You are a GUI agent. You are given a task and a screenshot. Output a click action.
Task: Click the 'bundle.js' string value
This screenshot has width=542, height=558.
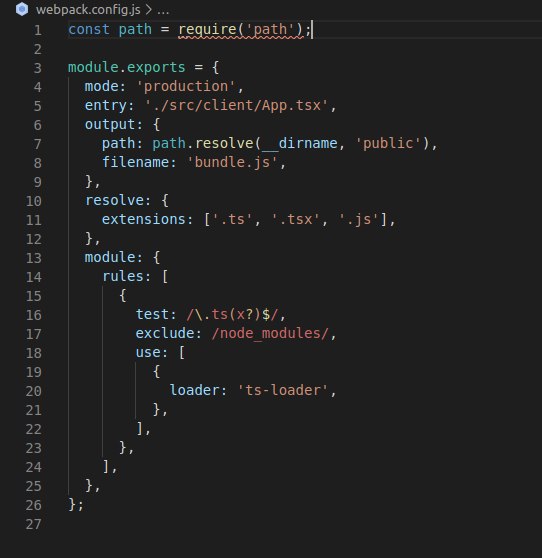pyautogui.click(x=232, y=163)
